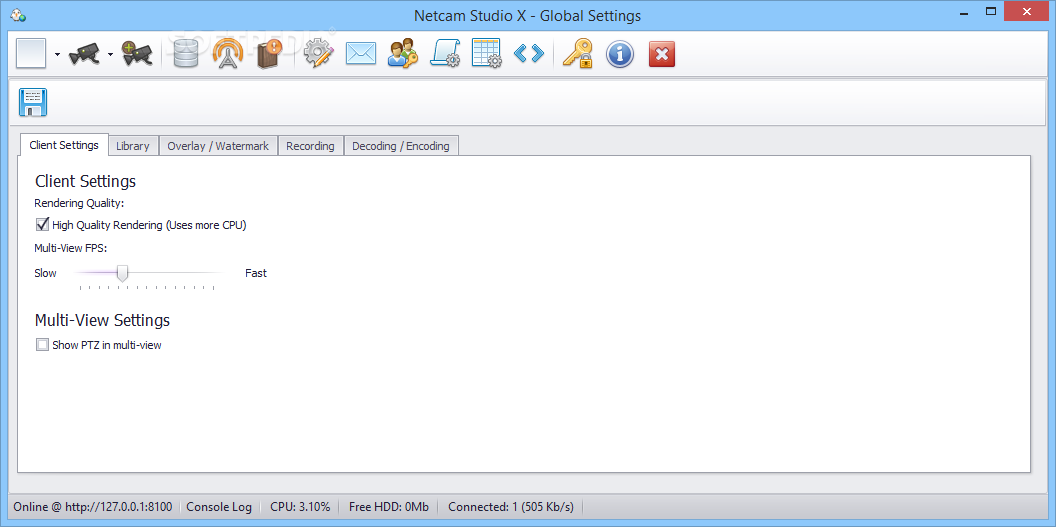Viewport: 1056px width, 527px height.
Task: Switch to the Client Settings tab
Action: pos(64,145)
